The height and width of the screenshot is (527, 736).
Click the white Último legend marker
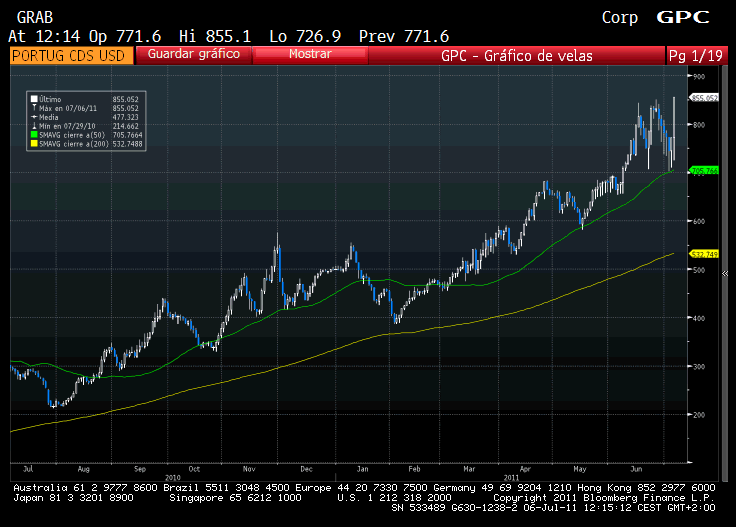click(34, 99)
